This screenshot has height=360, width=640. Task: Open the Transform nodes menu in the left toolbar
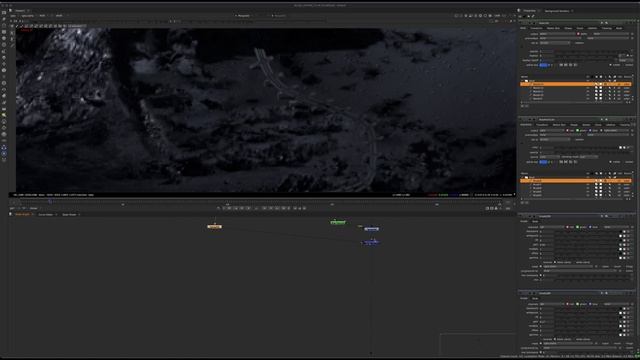point(4,64)
